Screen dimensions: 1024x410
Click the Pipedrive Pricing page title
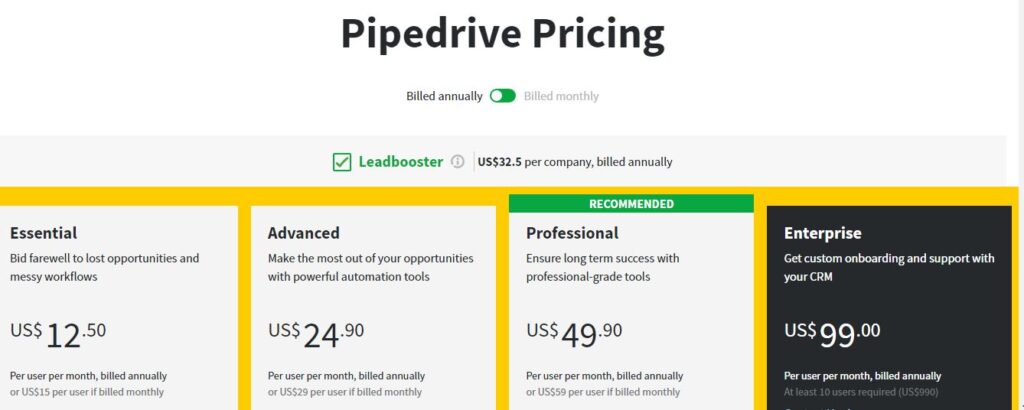[503, 34]
